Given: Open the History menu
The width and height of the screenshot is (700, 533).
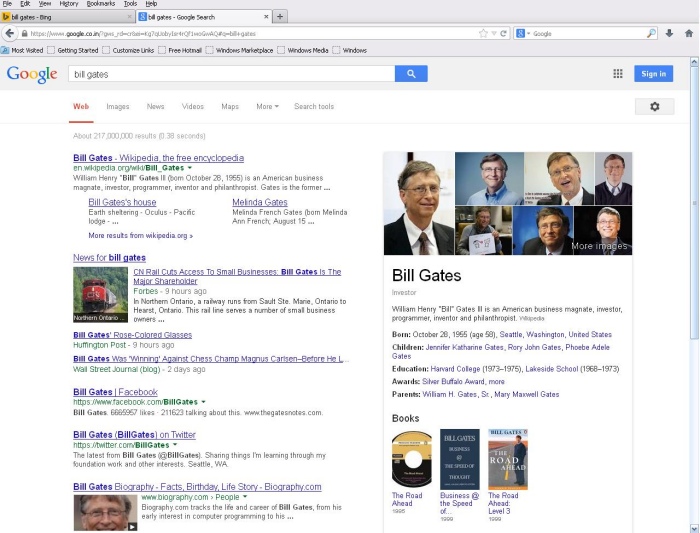Looking at the screenshot, I should pos(69,4).
